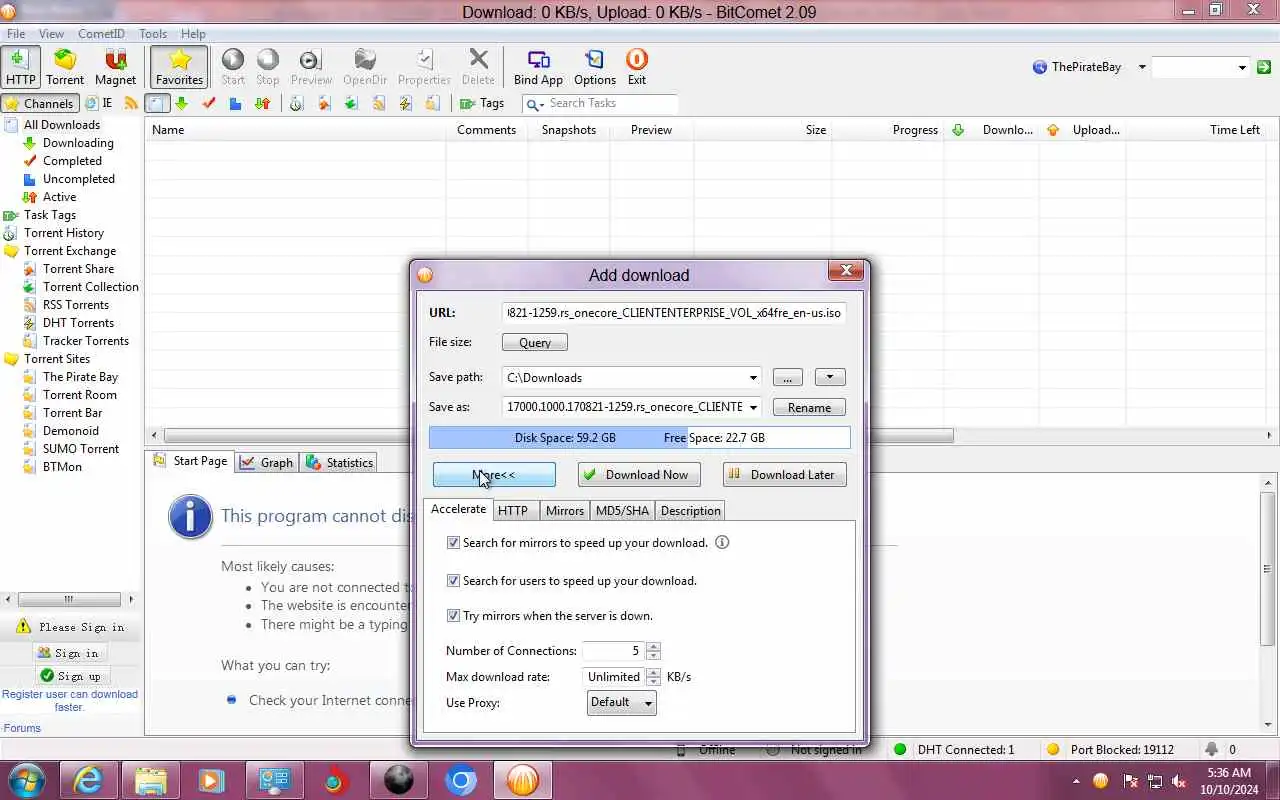This screenshot has width=1280, height=800.
Task: Click the Windows Start orb
Action: 27,780
